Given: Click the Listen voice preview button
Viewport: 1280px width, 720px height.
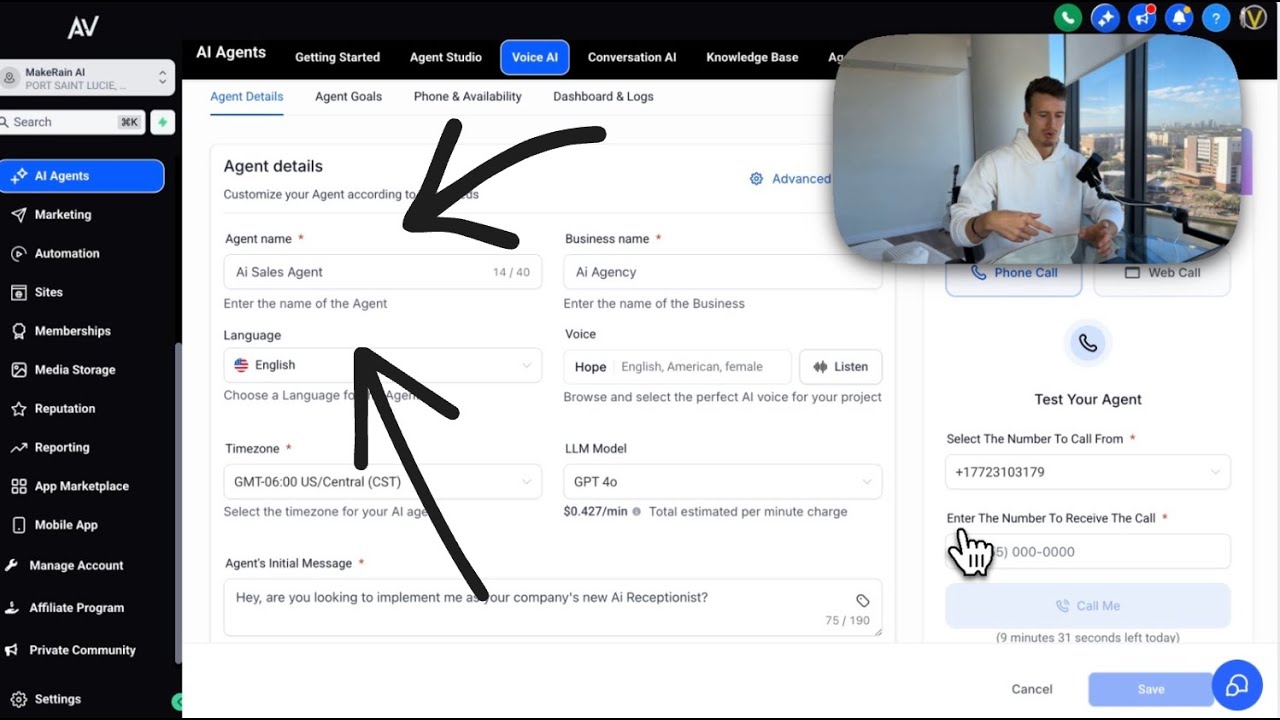Looking at the screenshot, I should pos(841,367).
